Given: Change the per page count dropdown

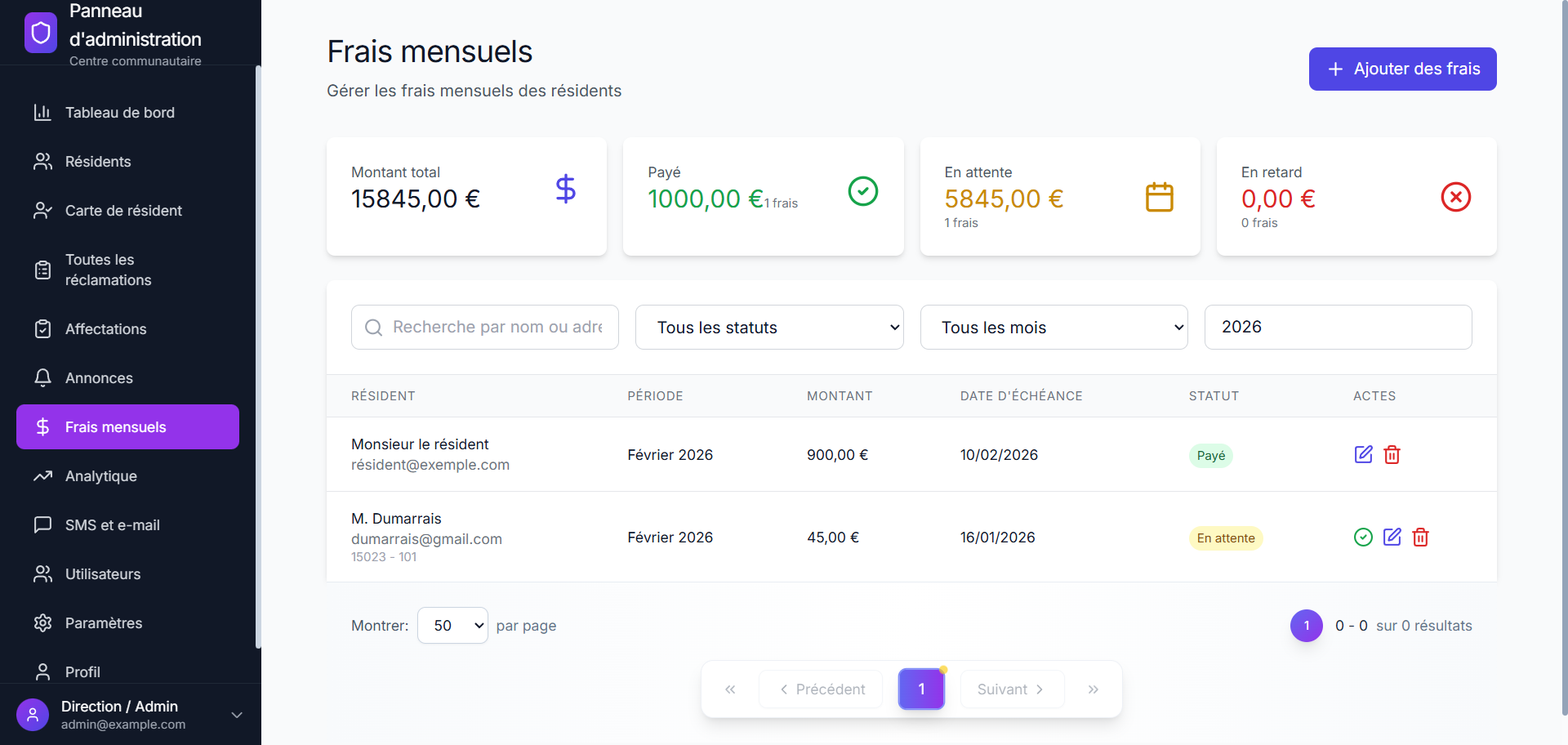Looking at the screenshot, I should coord(452,626).
